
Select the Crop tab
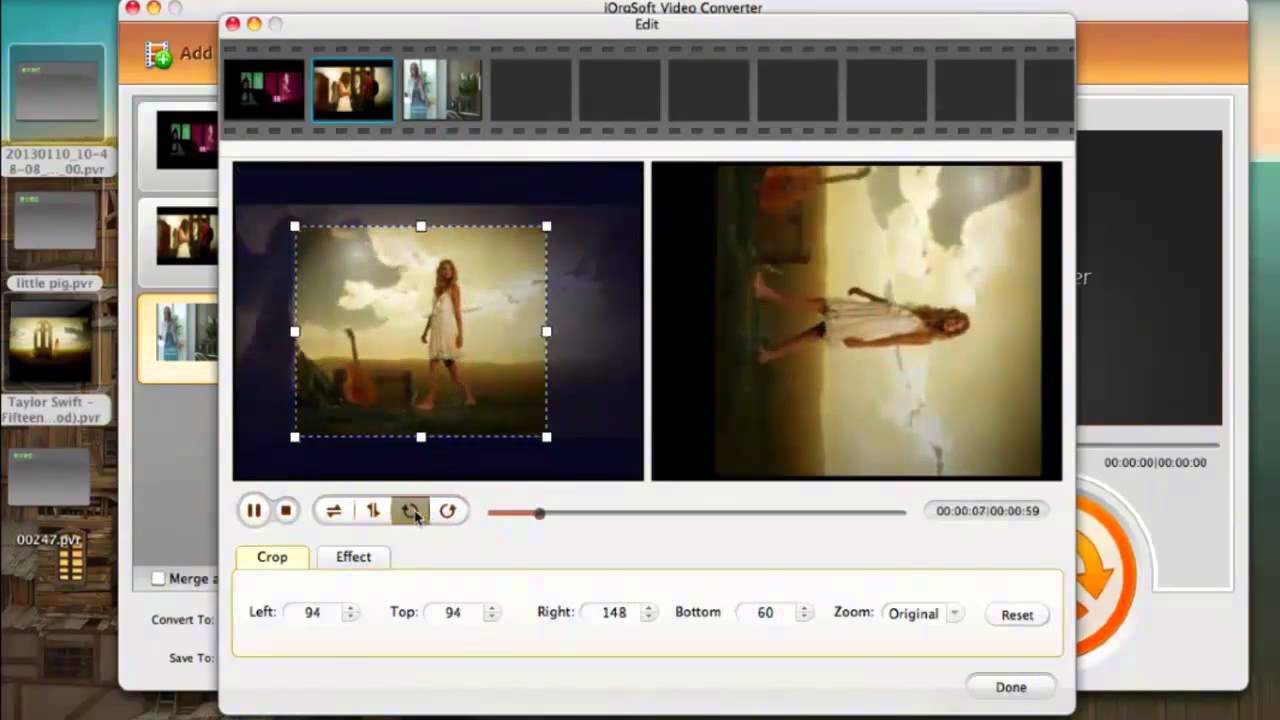[x=272, y=557]
